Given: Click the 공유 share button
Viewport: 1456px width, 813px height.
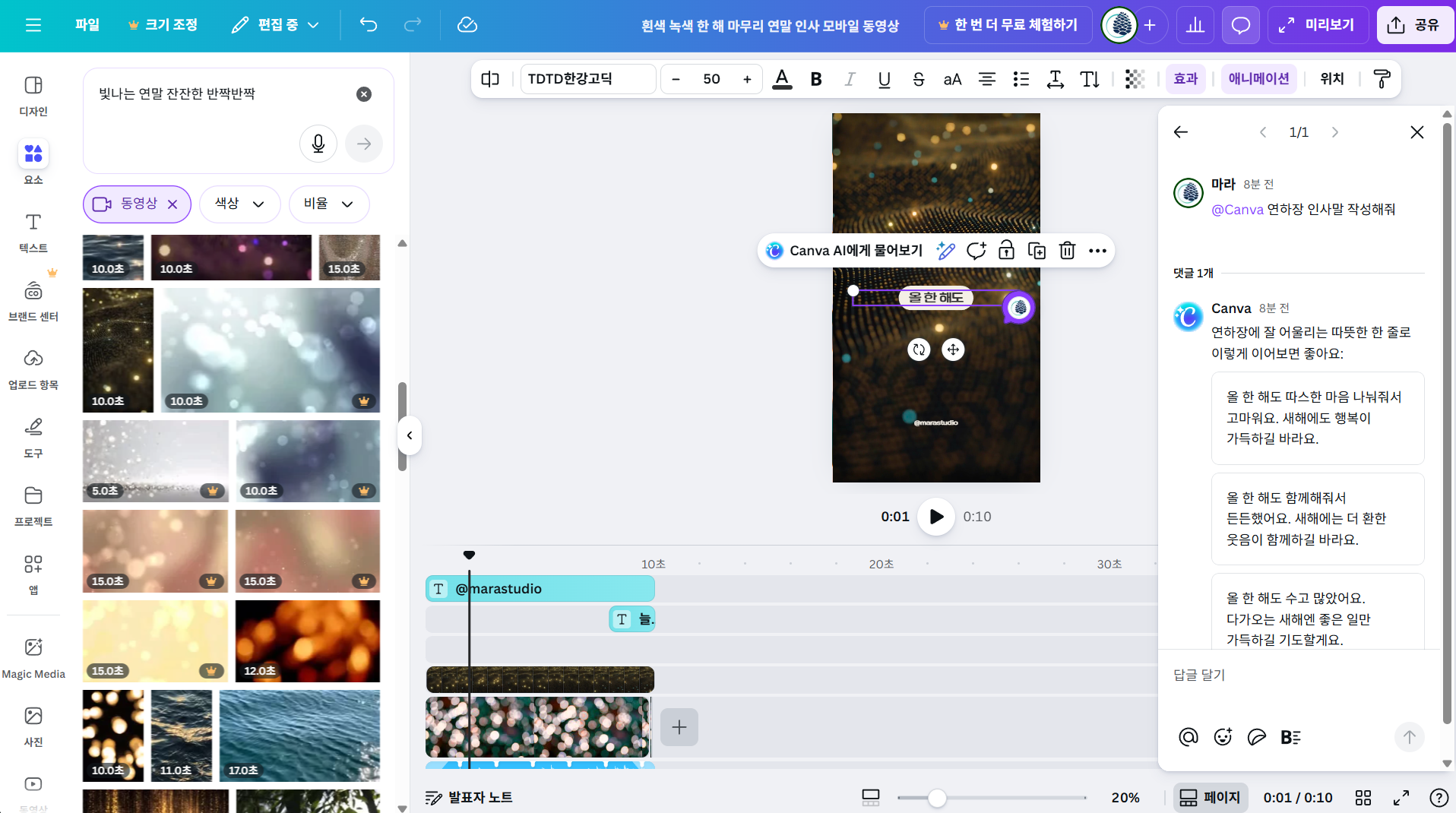Looking at the screenshot, I should pos(1414,25).
